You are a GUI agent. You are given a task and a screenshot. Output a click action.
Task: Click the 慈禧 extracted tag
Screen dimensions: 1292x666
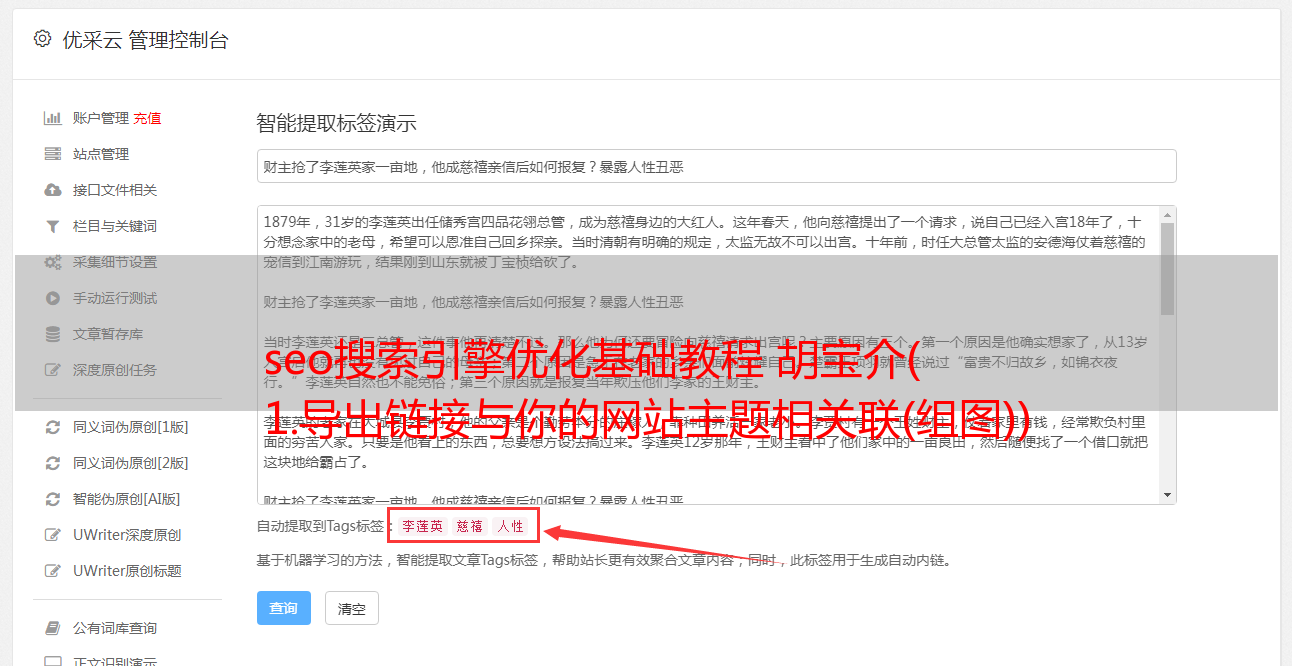[x=470, y=526]
